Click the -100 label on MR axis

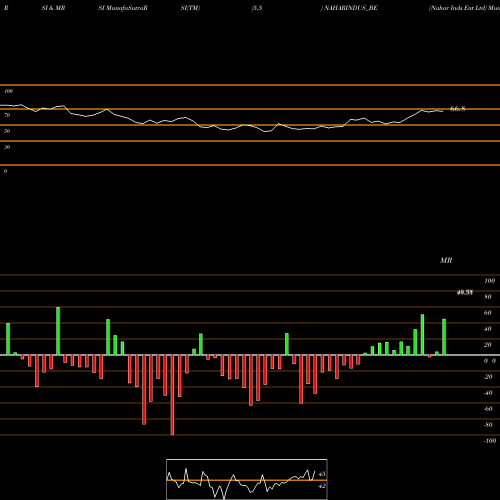[489, 441]
